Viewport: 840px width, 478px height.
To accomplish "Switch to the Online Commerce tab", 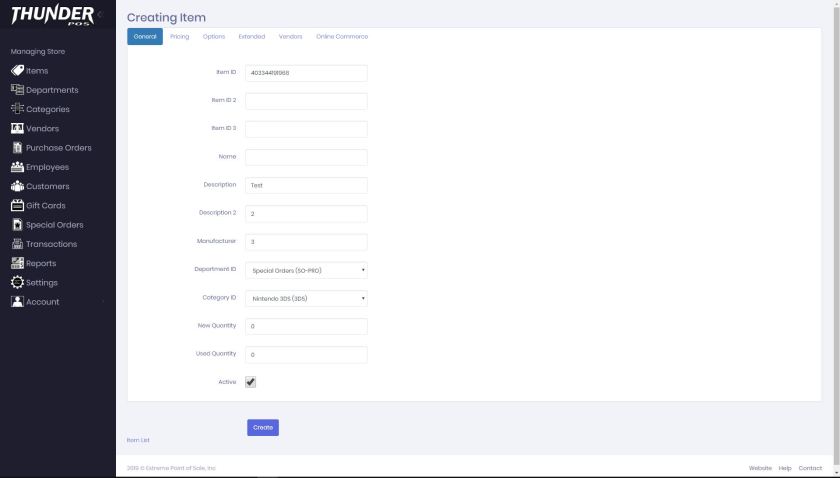I will pyautogui.click(x=342, y=36).
